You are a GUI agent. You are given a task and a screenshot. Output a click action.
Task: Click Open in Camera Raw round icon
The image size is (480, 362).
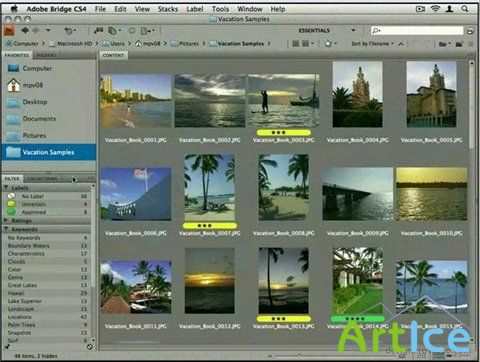[x=132, y=31]
